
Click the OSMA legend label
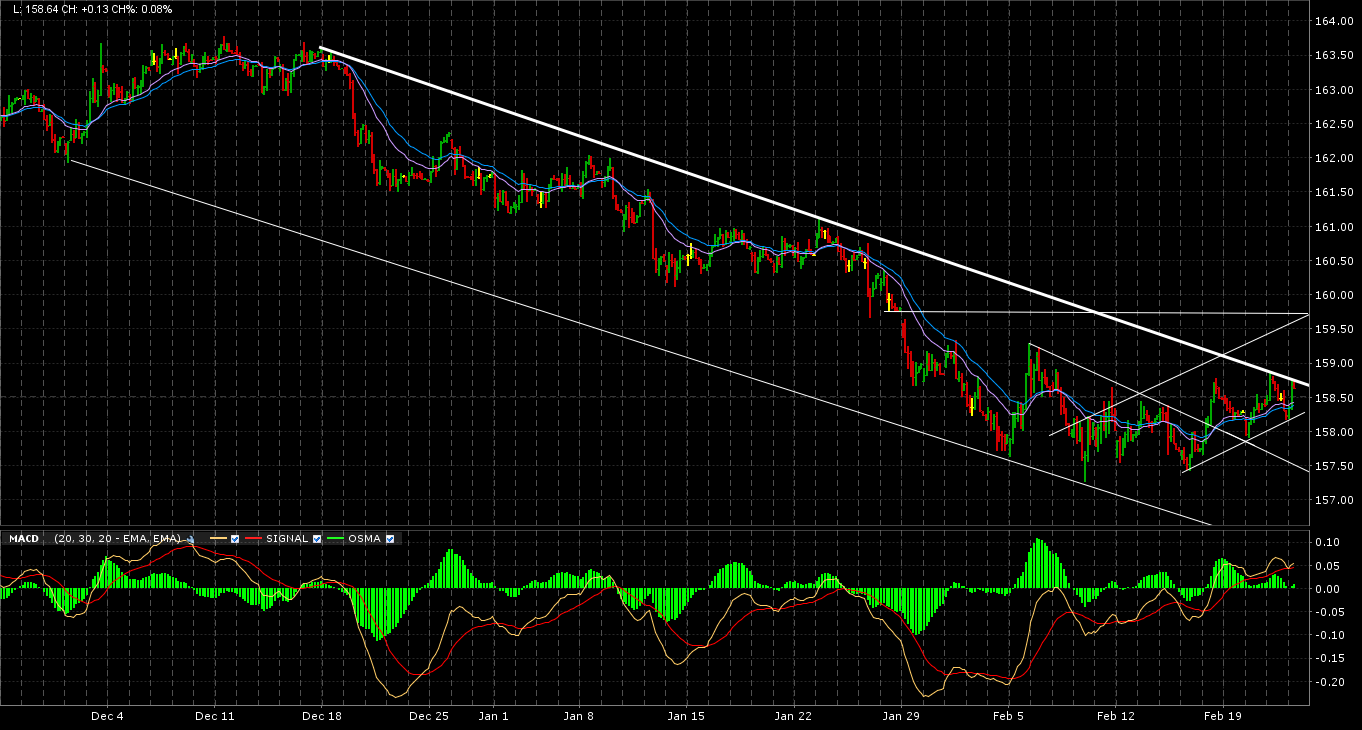tap(364, 539)
